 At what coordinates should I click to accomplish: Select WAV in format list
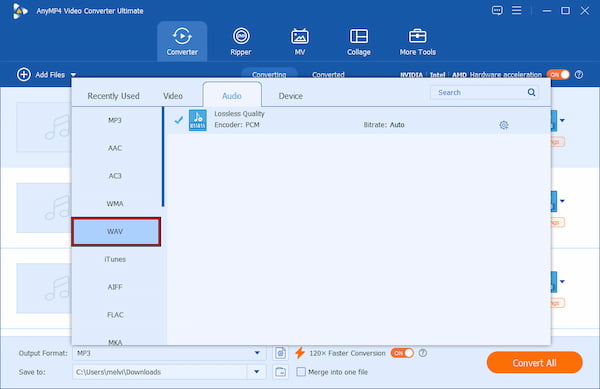pos(116,231)
